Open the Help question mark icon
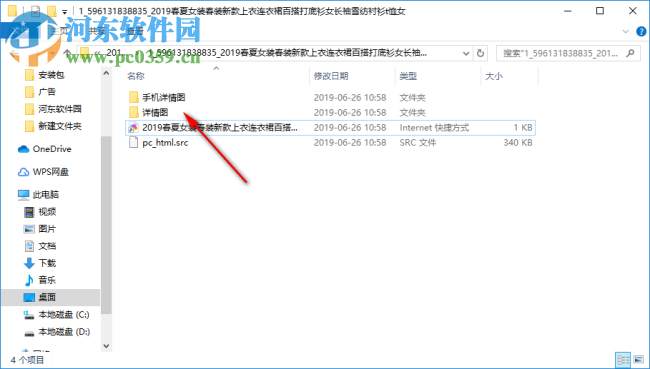Image resolution: width=650 pixels, height=369 pixels. [x=641, y=31]
